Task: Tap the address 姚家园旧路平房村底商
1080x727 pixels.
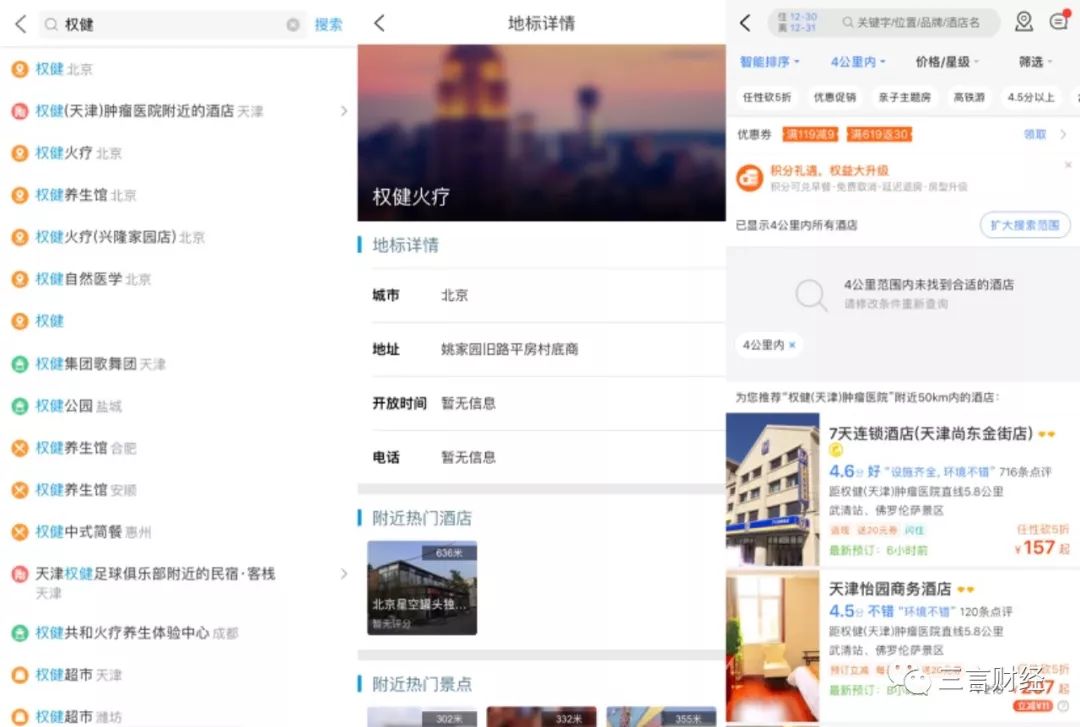Action: [x=510, y=349]
